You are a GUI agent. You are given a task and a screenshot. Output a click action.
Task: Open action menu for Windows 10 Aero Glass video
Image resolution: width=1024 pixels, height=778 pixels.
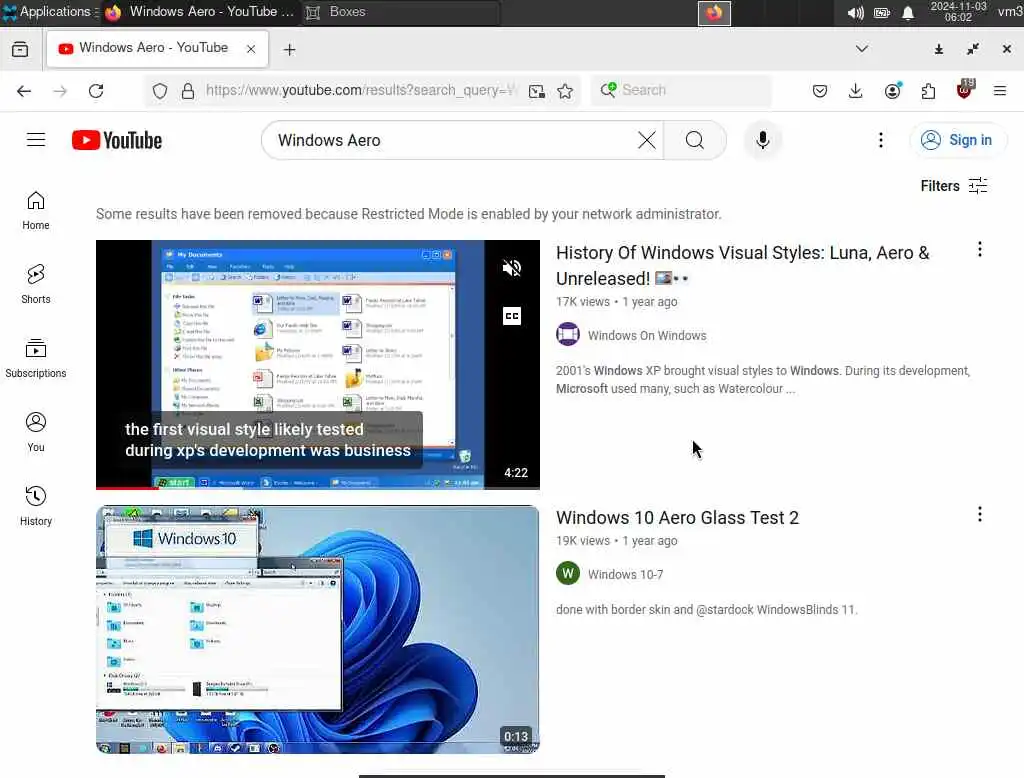coord(980,514)
